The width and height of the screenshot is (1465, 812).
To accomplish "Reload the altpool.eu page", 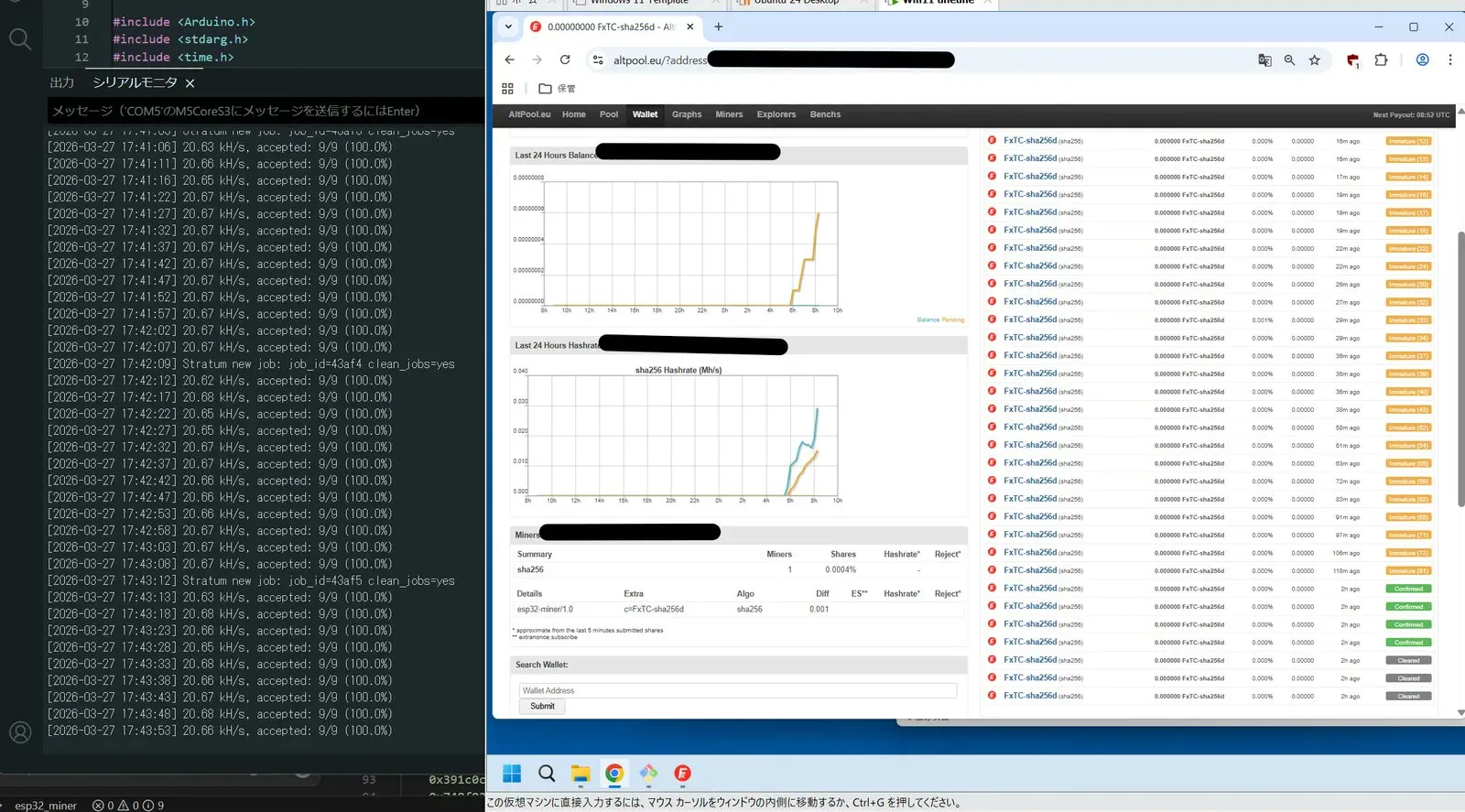I will click(565, 60).
